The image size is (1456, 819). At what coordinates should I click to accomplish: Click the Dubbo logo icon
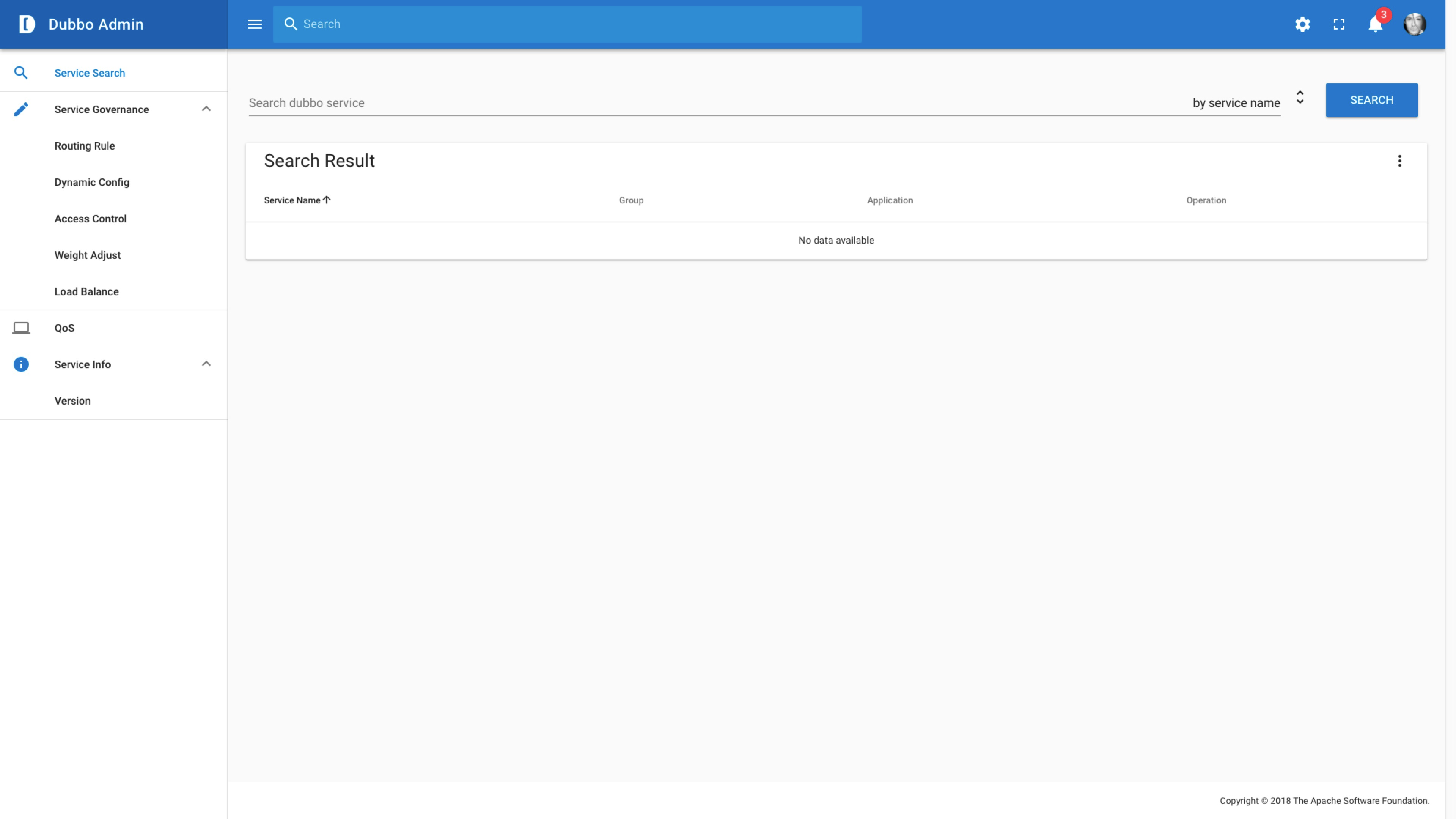27,24
